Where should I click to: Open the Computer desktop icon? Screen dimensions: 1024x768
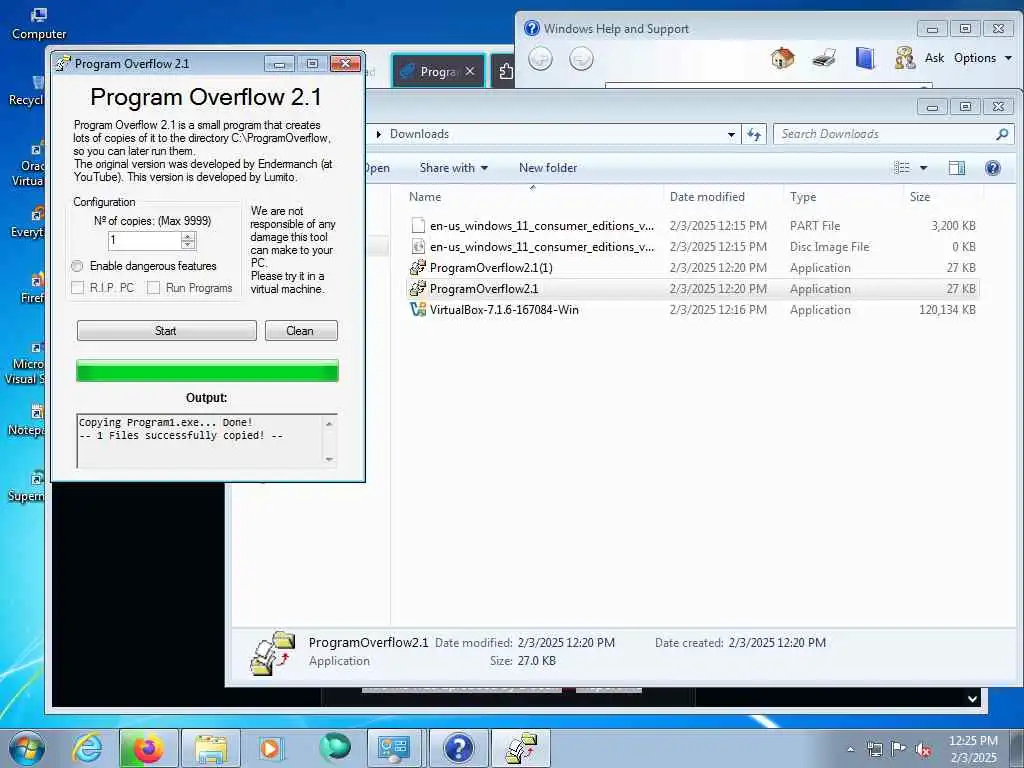tap(39, 25)
